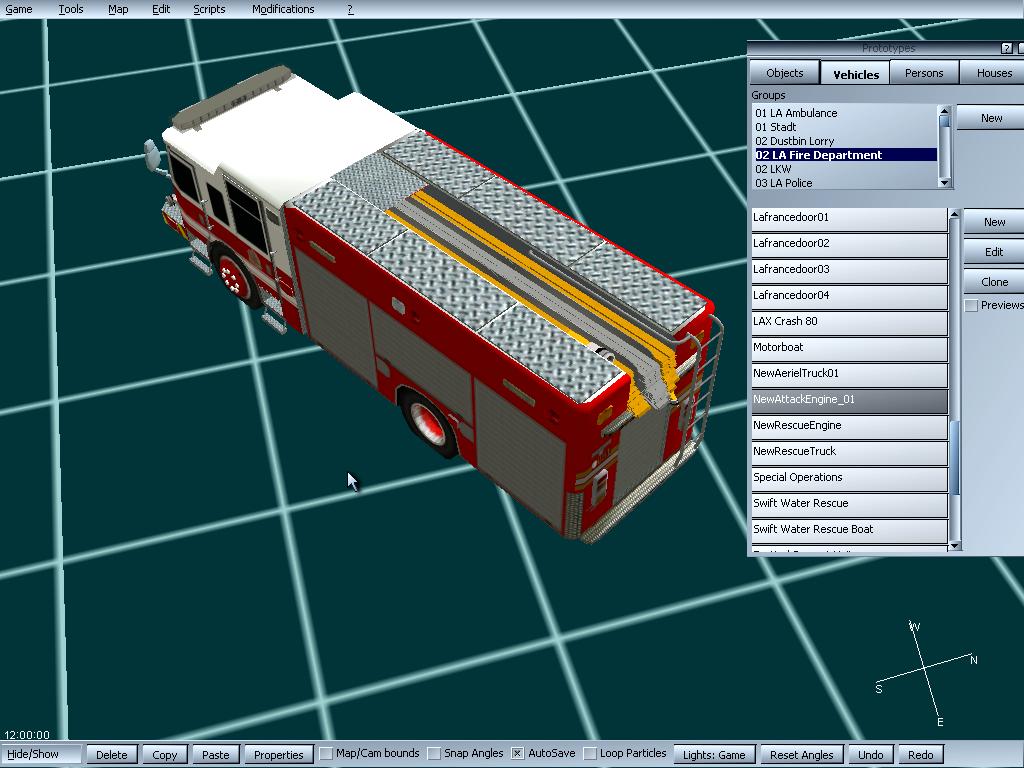The width and height of the screenshot is (1024, 768).
Task: Click the Delete button
Action: click(x=112, y=754)
